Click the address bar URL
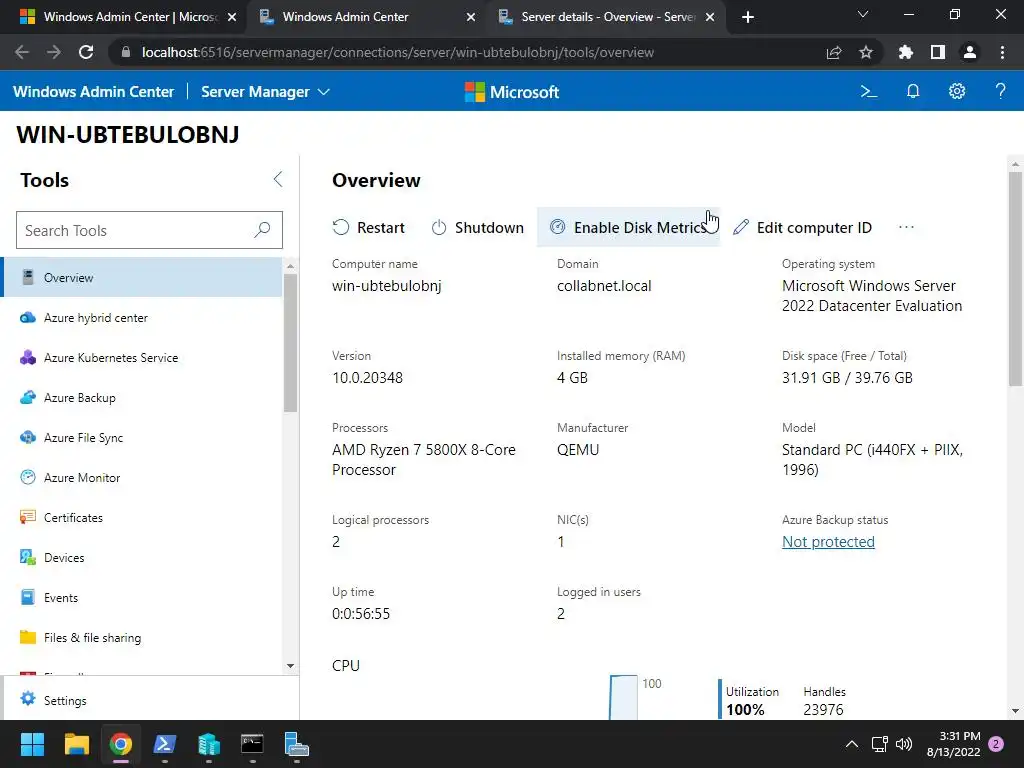1024x768 pixels. [x=397, y=52]
